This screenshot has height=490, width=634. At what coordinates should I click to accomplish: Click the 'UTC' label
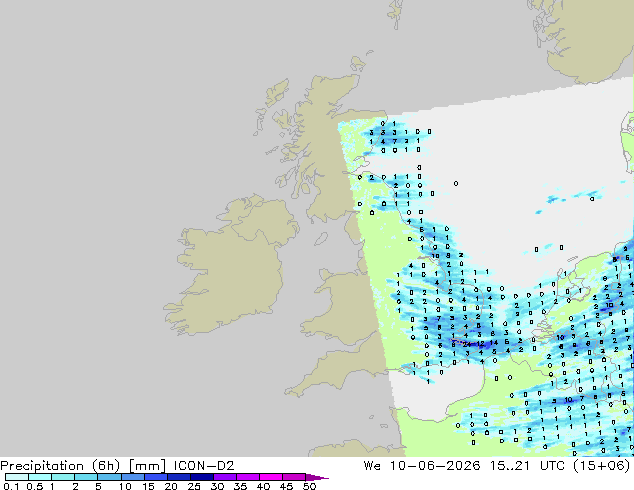click(552, 466)
